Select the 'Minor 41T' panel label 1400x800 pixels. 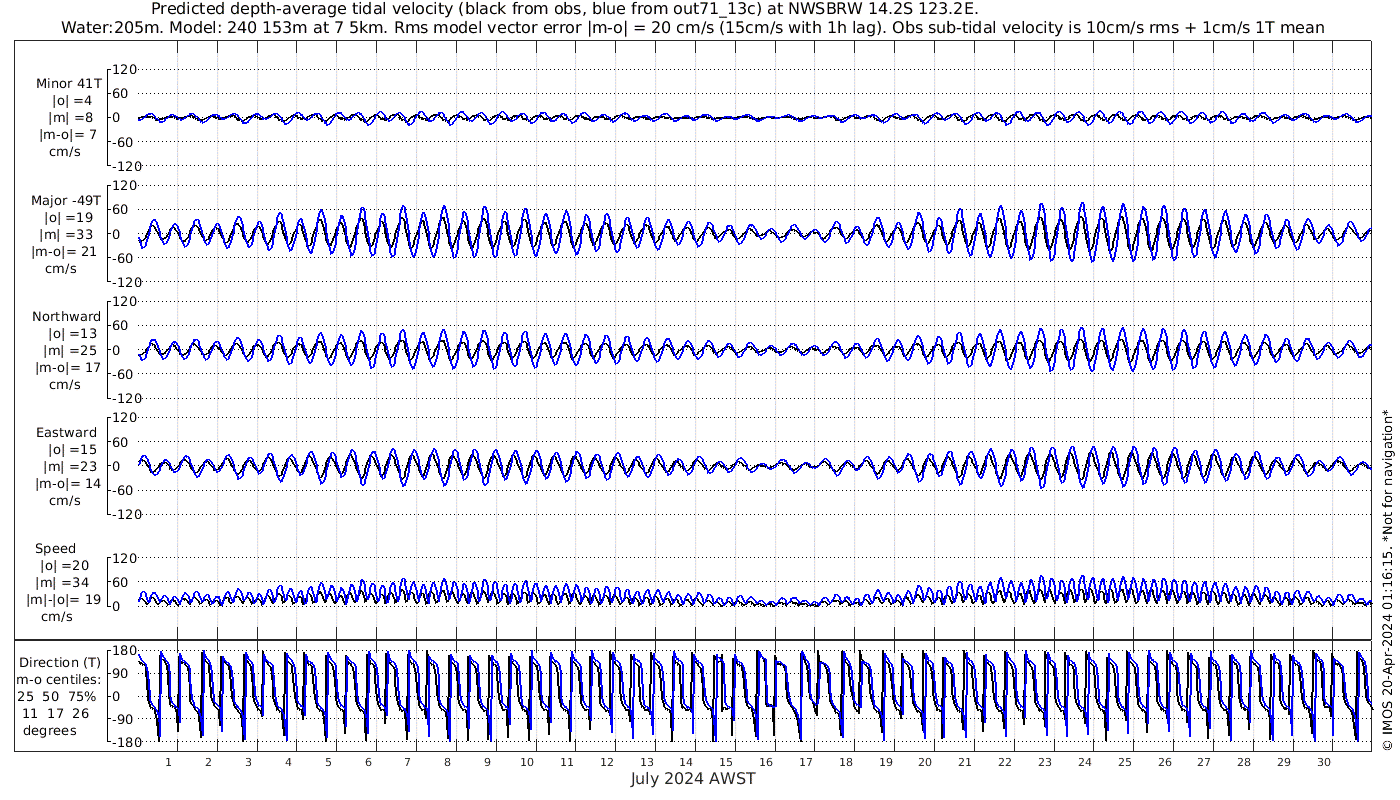click(x=68, y=84)
